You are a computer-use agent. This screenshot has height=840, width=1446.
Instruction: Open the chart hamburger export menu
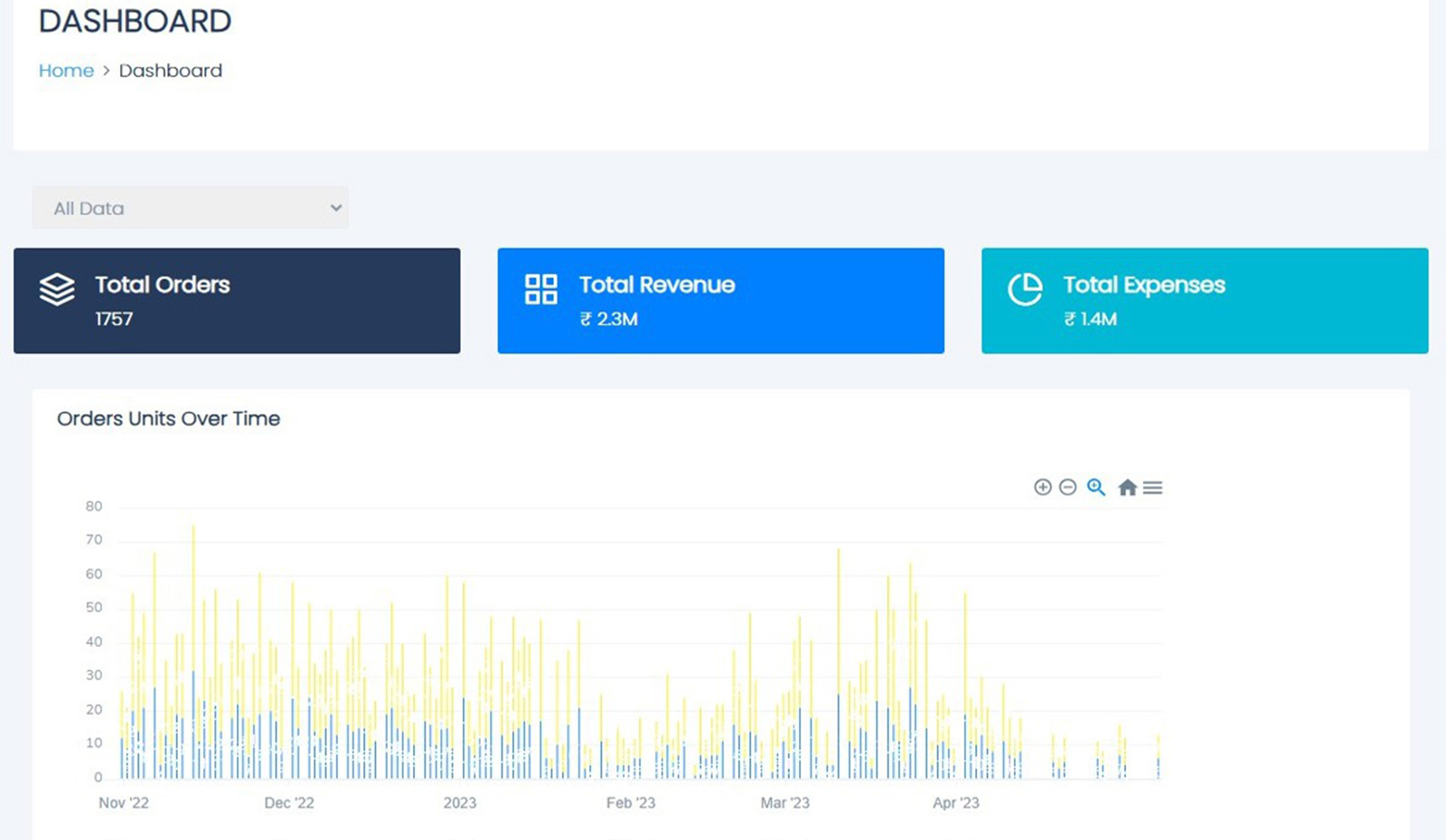1152,488
